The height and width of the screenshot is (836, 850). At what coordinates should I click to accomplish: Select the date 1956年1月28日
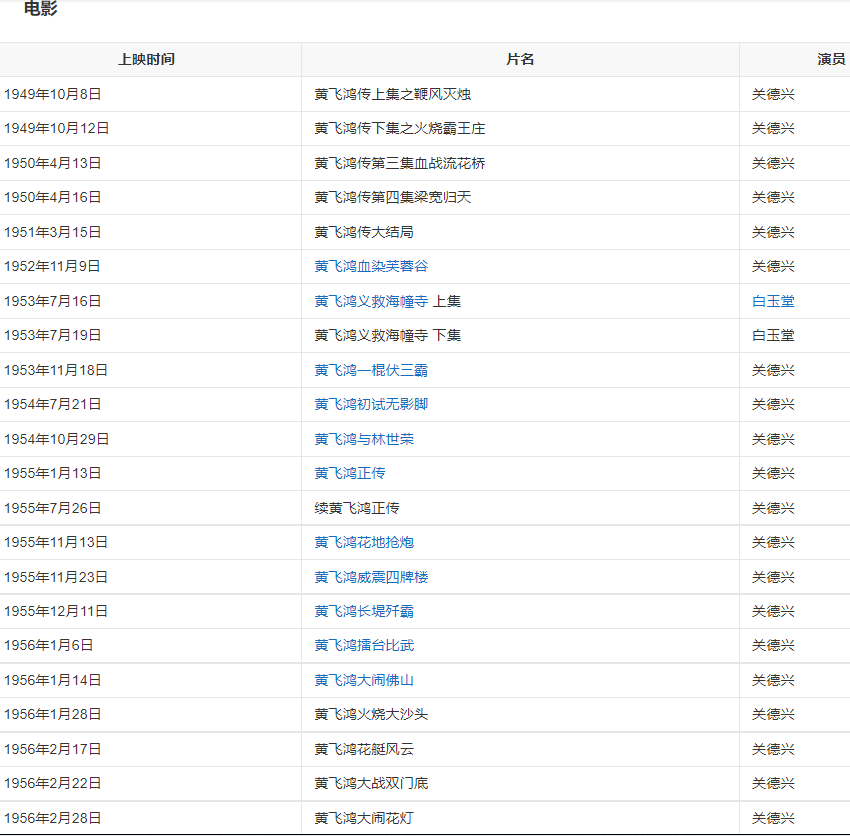pyautogui.click(x=53, y=714)
